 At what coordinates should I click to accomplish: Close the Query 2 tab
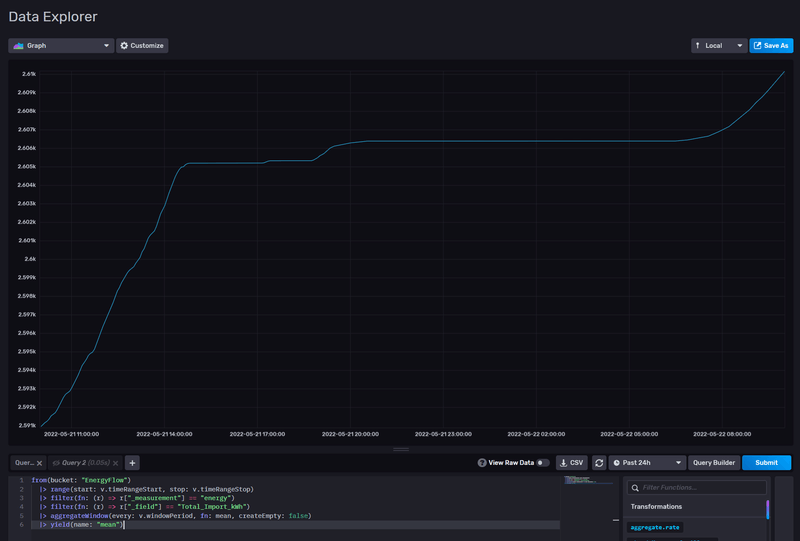click(x=115, y=463)
